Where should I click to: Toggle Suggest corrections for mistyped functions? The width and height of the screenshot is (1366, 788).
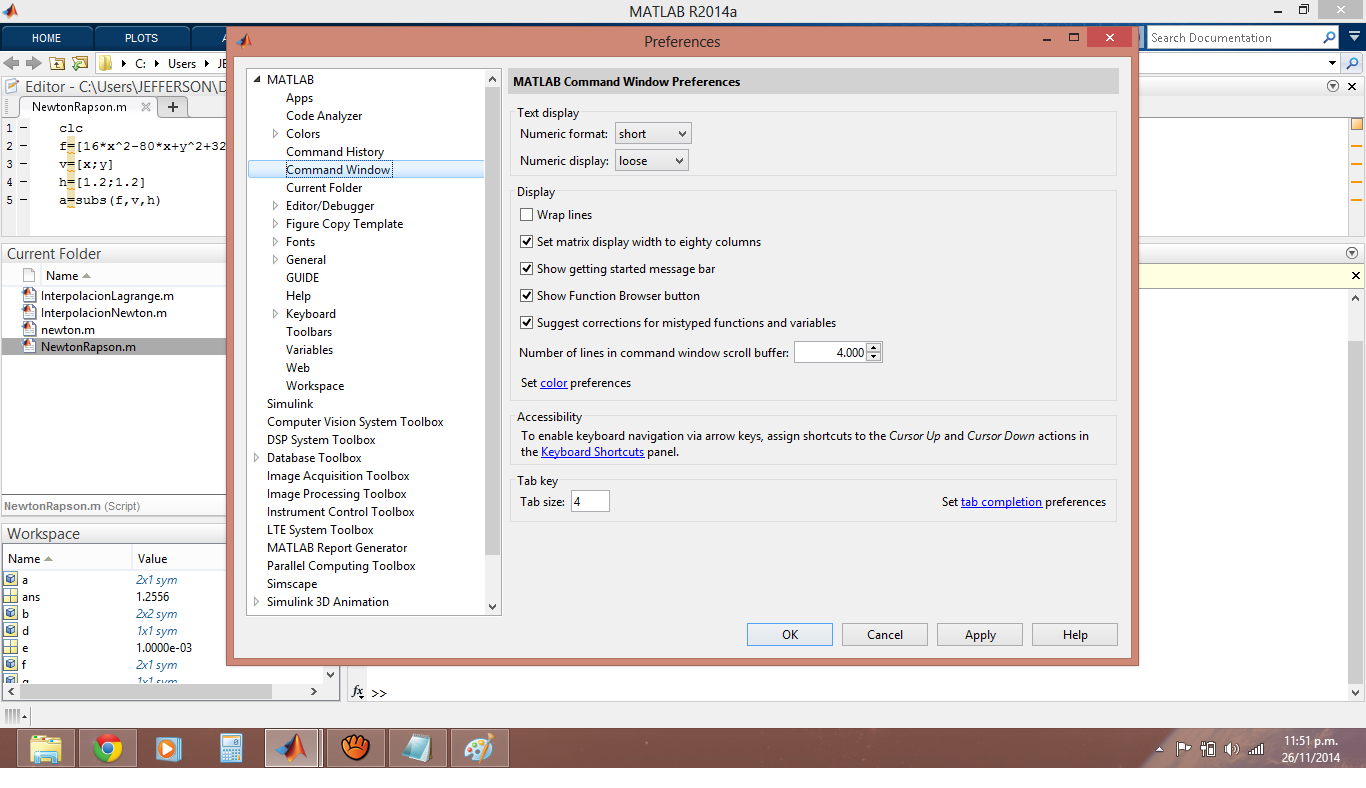click(527, 323)
